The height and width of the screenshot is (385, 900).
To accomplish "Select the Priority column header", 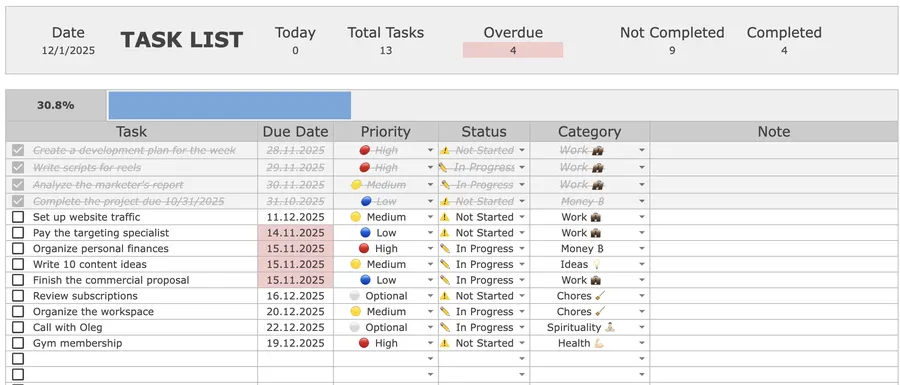I will 386,131.
